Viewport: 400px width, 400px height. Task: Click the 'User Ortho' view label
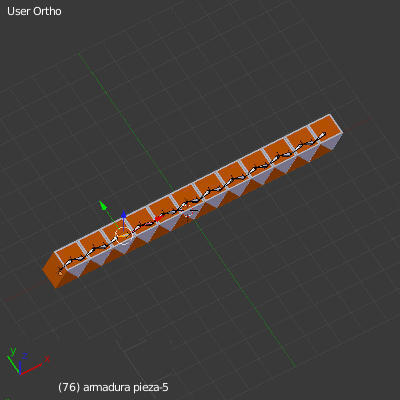pyautogui.click(x=34, y=11)
